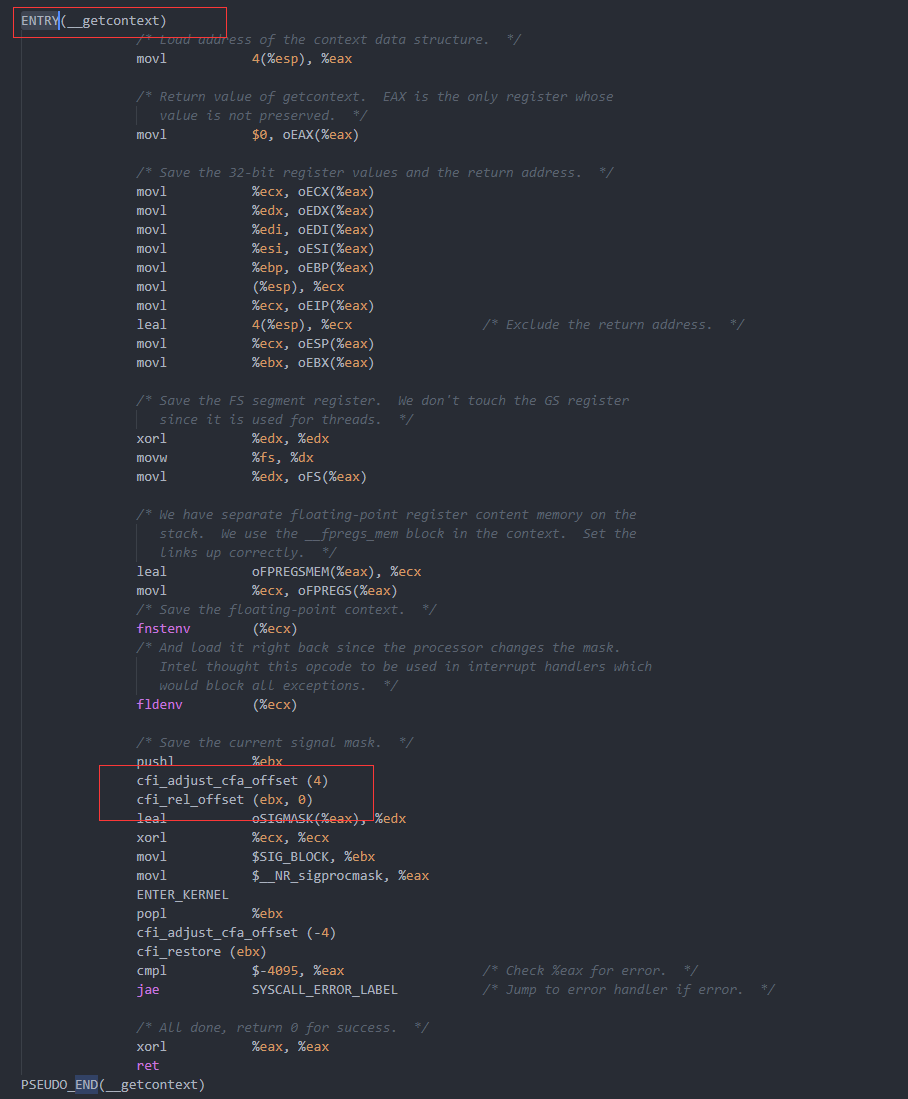This screenshot has height=1099, width=908.
Task: Click the ENTER_KERNEL macro
Action: [x=182, y=894]
